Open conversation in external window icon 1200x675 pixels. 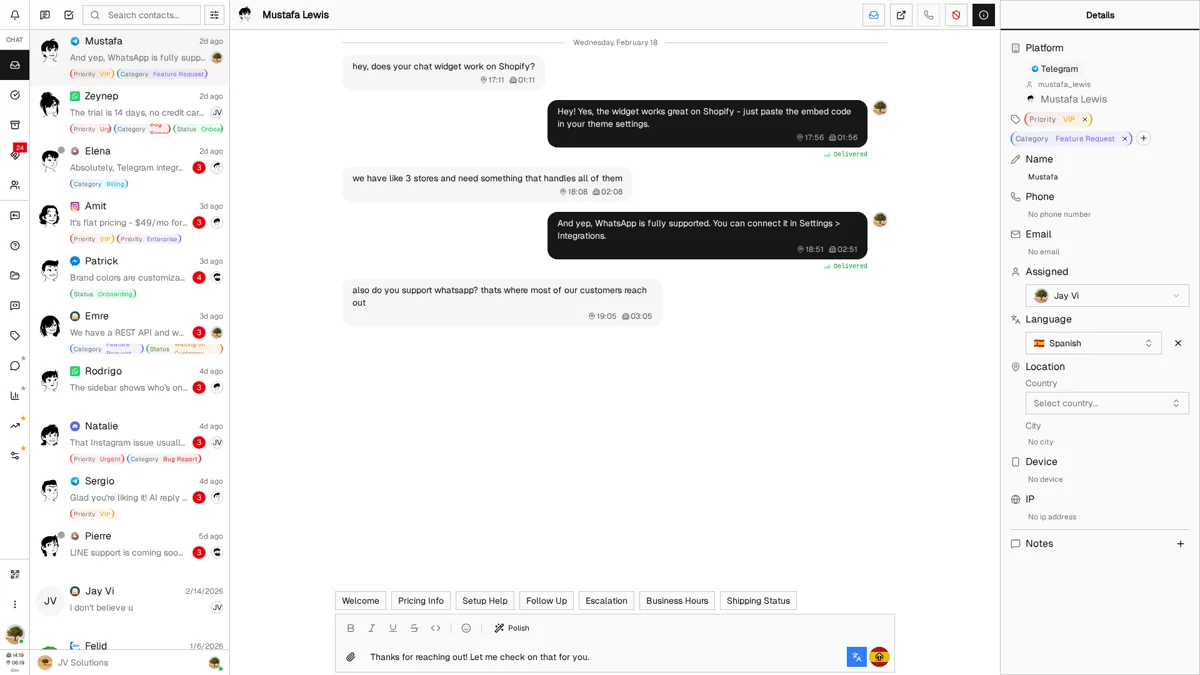901,15
